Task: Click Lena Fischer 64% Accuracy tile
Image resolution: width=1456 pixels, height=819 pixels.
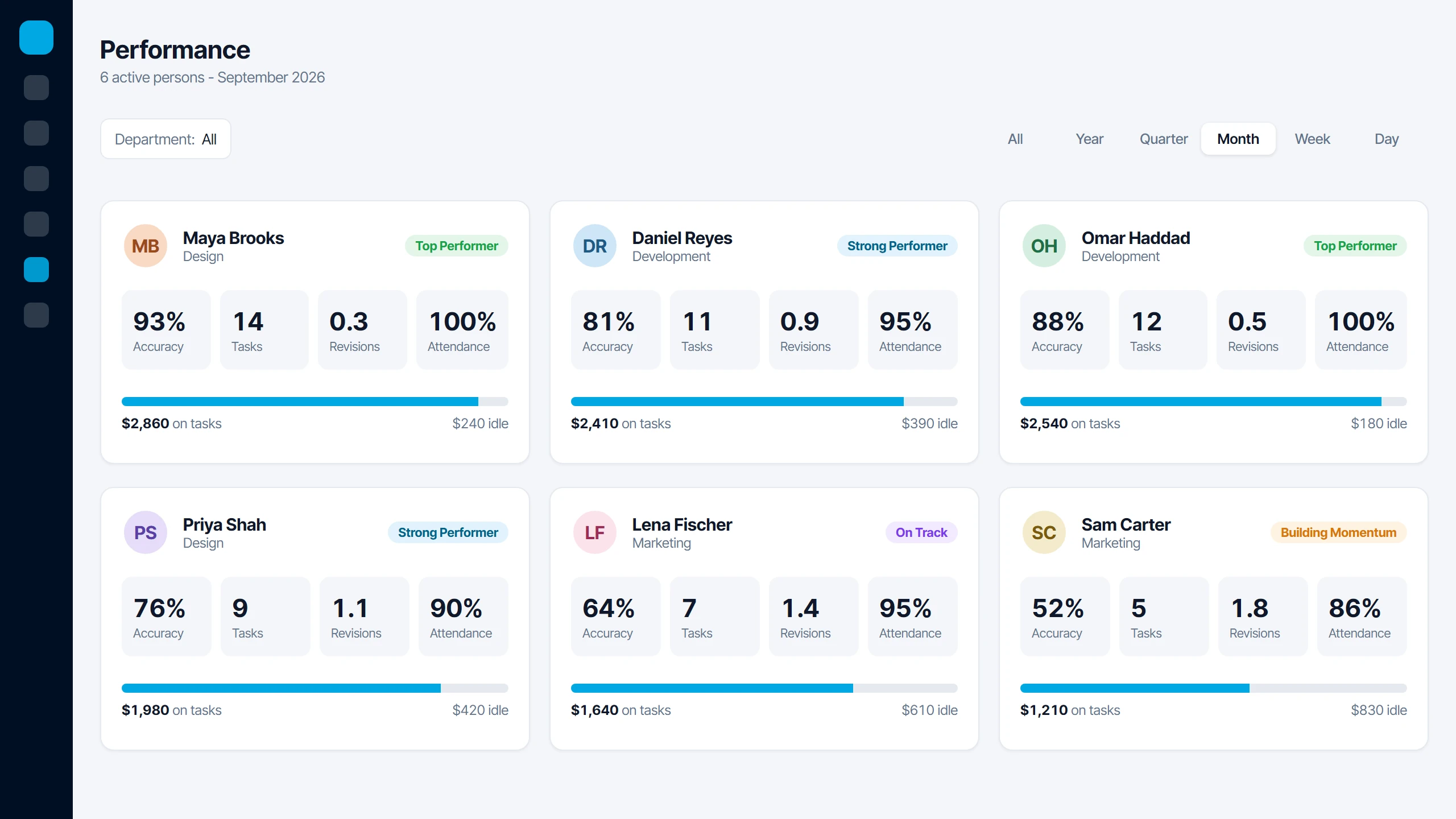Action: (616, 617)
